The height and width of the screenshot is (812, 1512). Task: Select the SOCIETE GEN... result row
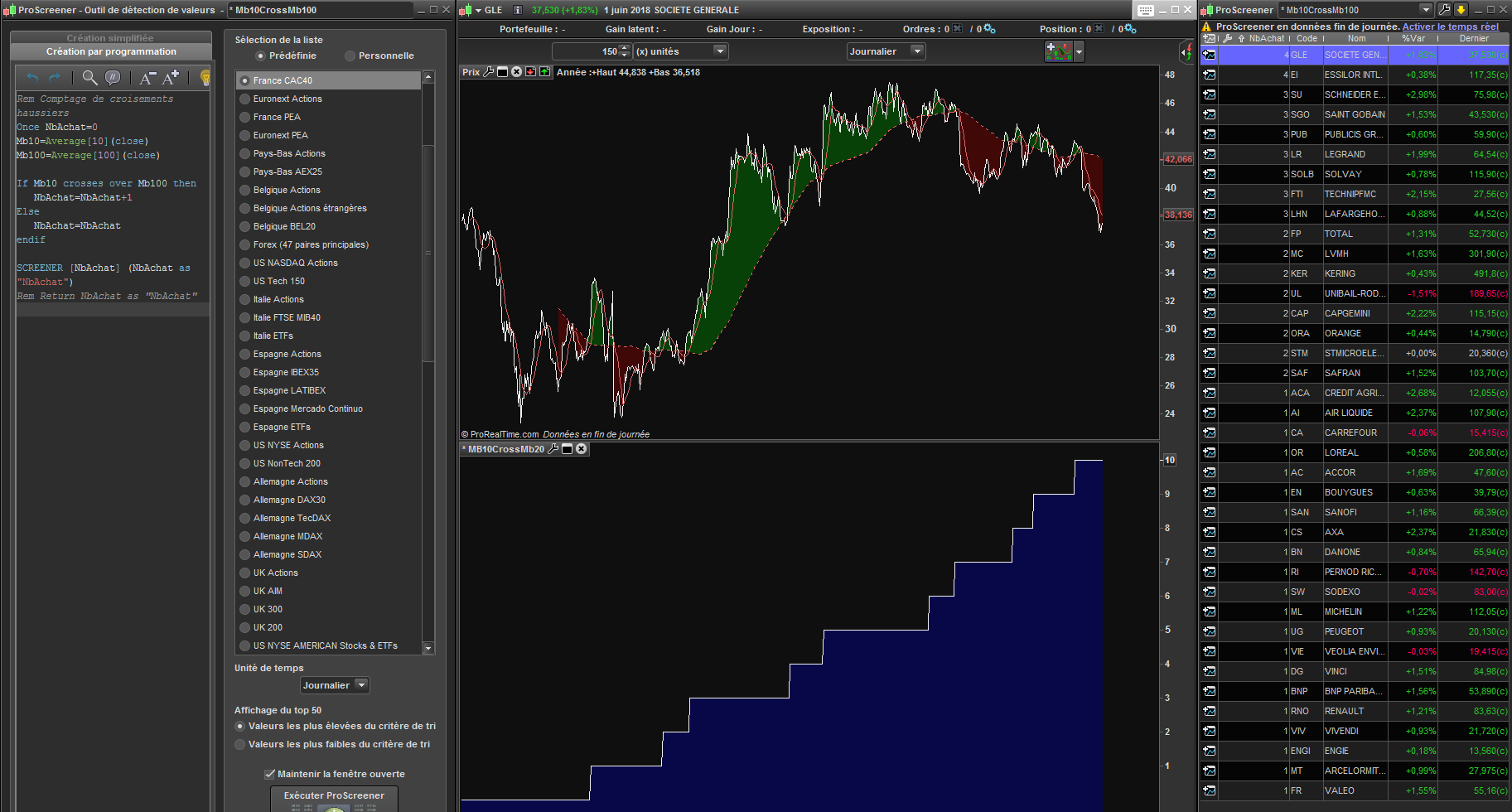[x=1355, y=55]
